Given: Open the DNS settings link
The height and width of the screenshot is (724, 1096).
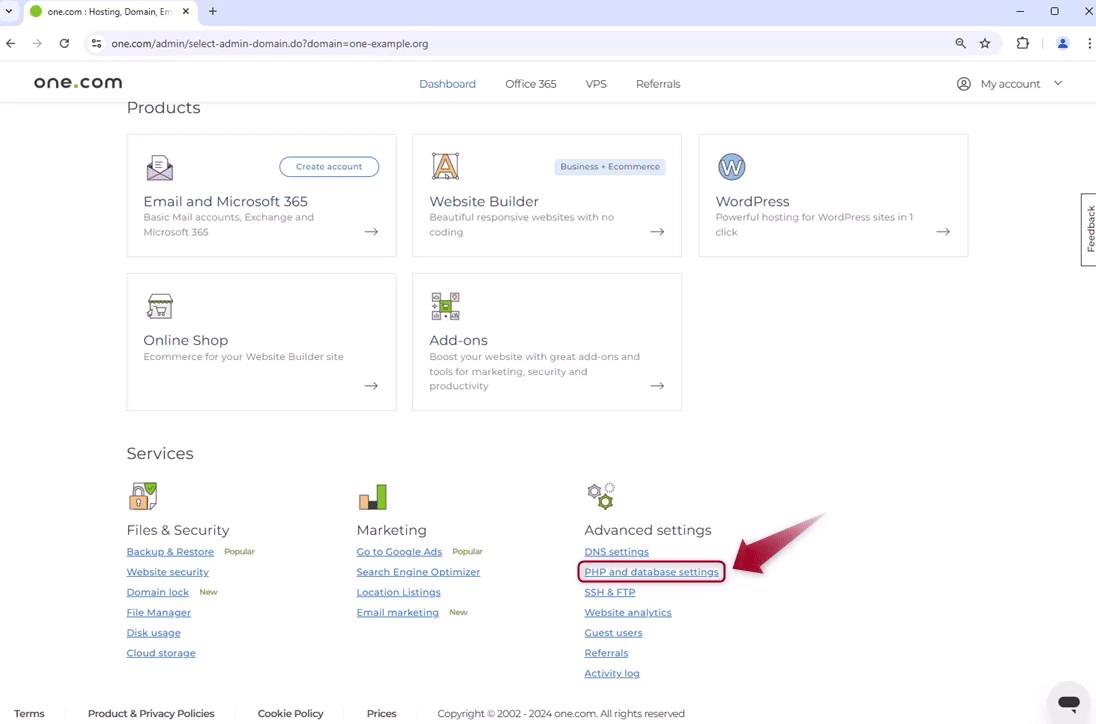Looking at the screenshot, I should click(x=616, y=552).
